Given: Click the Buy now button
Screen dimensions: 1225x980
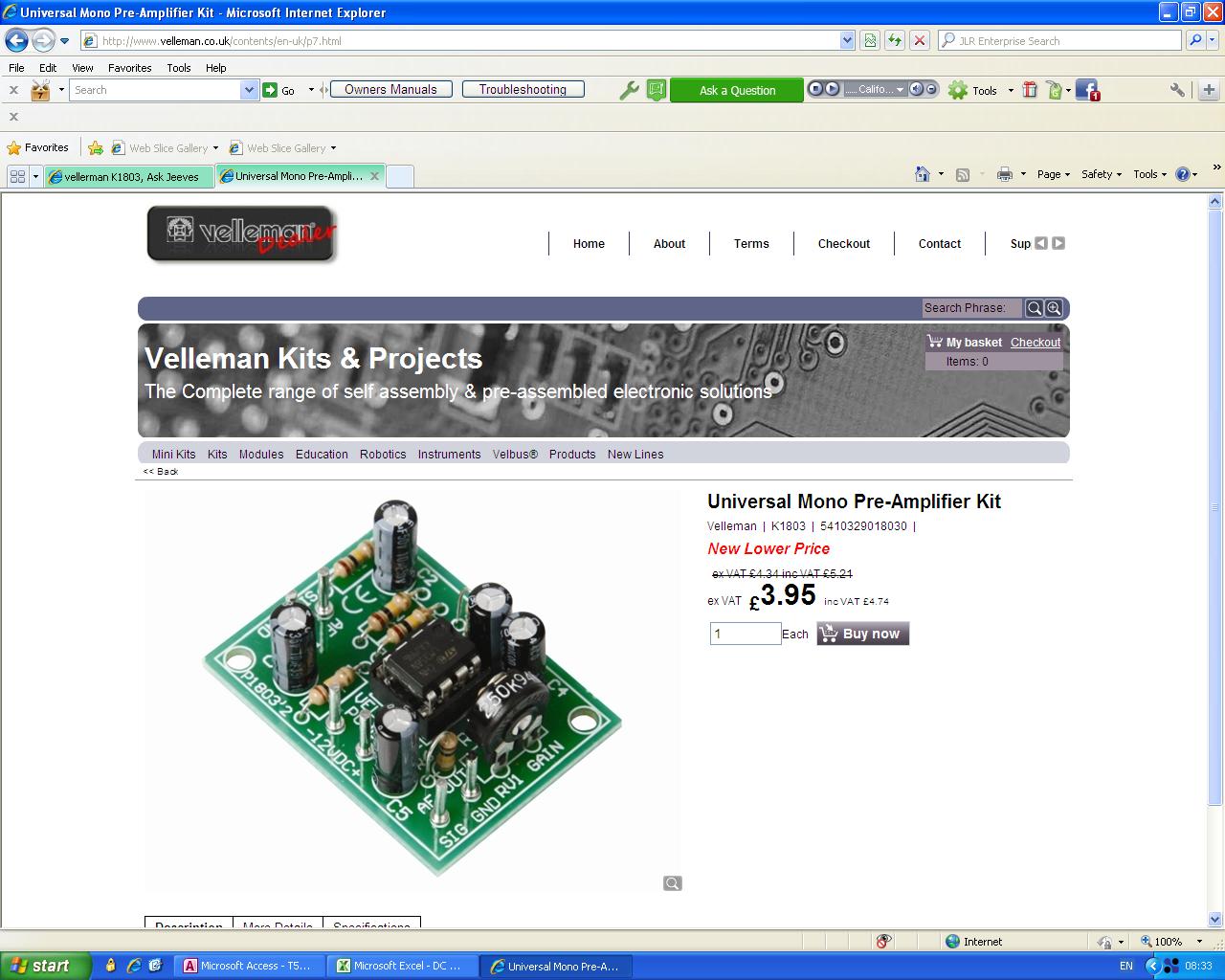Looking at the screenshot, I should pos(862,634).
